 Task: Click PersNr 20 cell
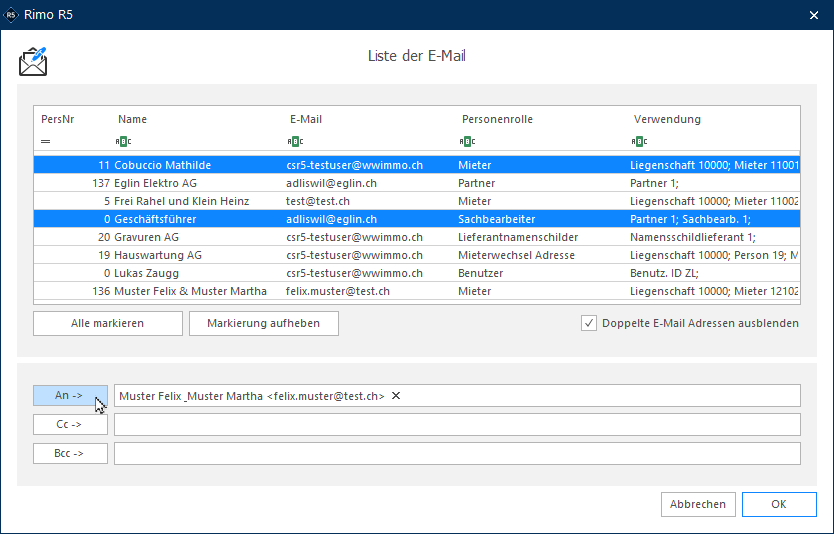tap(104, 237)
